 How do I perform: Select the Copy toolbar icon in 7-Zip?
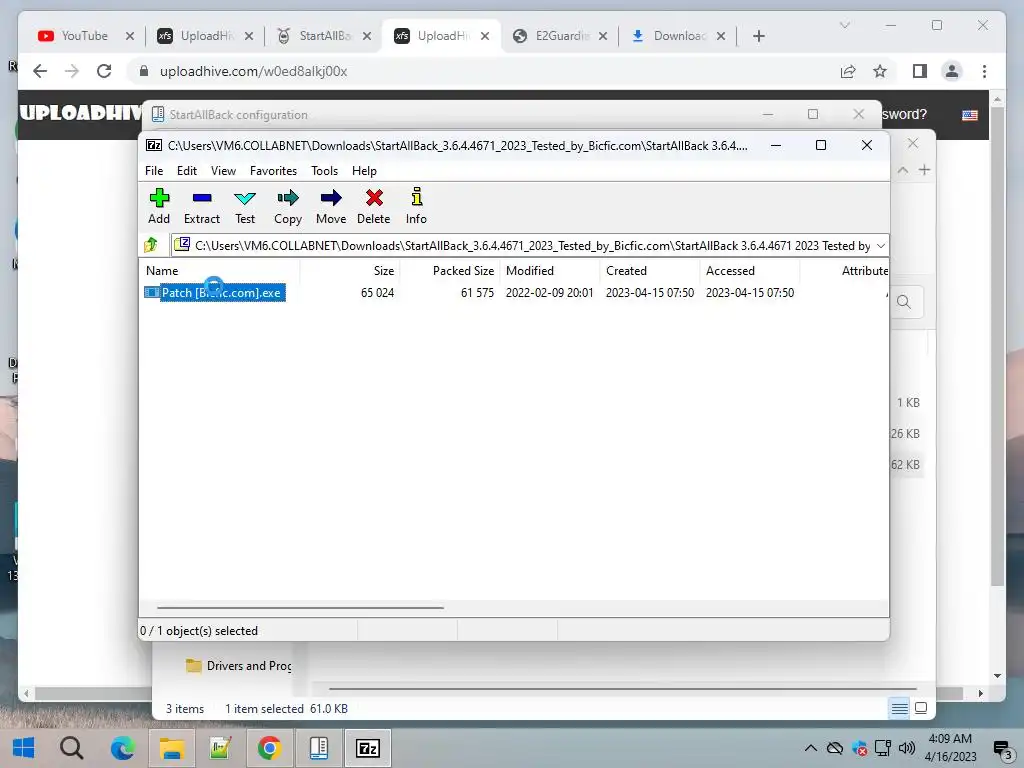[288, 206]
